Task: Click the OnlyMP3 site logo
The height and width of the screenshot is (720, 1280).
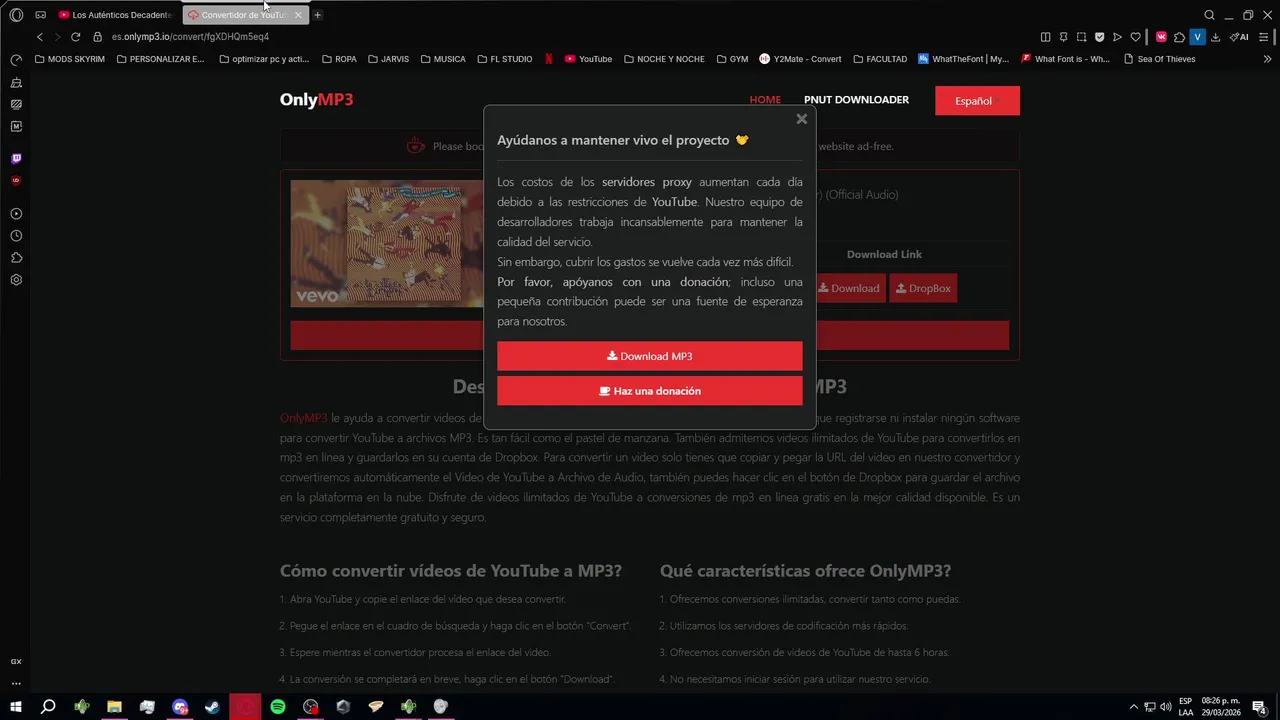Action: point(316,99)
